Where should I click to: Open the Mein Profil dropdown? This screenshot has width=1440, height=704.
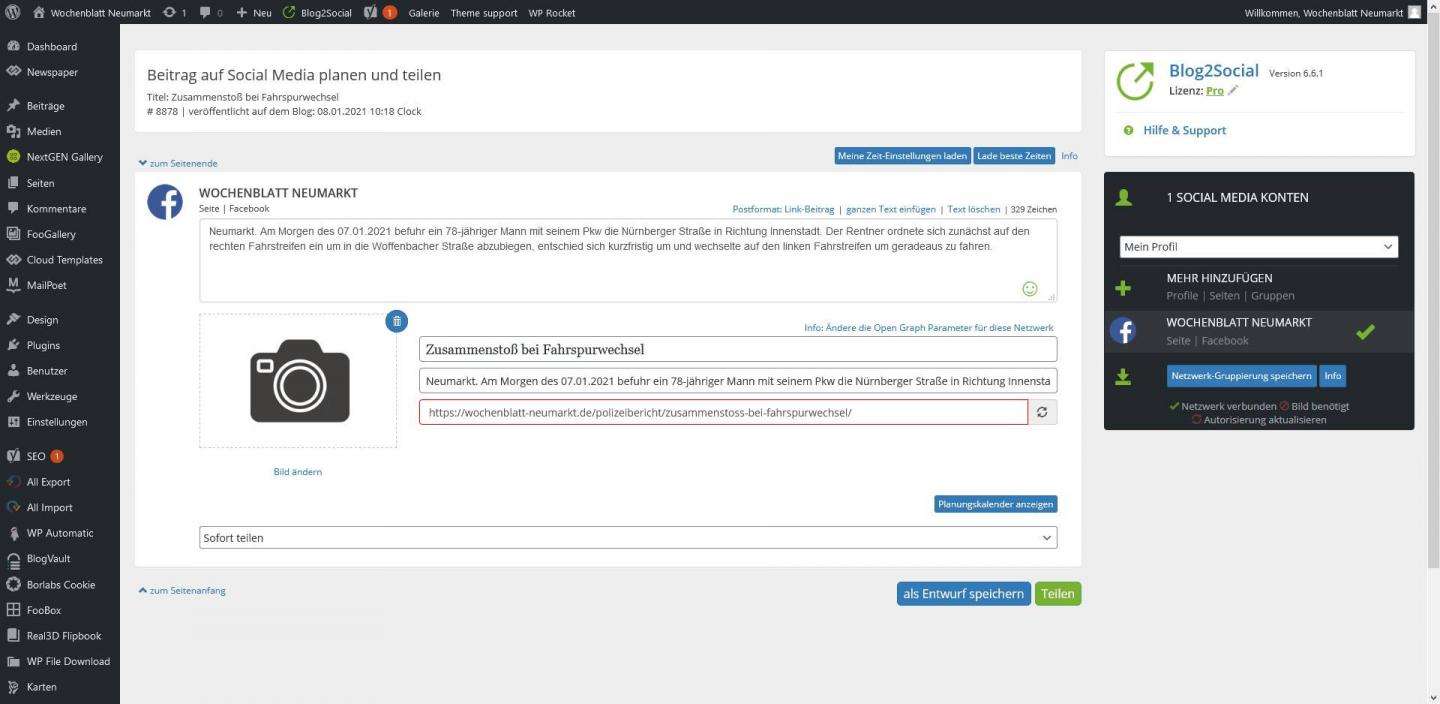click(1258, 247)
